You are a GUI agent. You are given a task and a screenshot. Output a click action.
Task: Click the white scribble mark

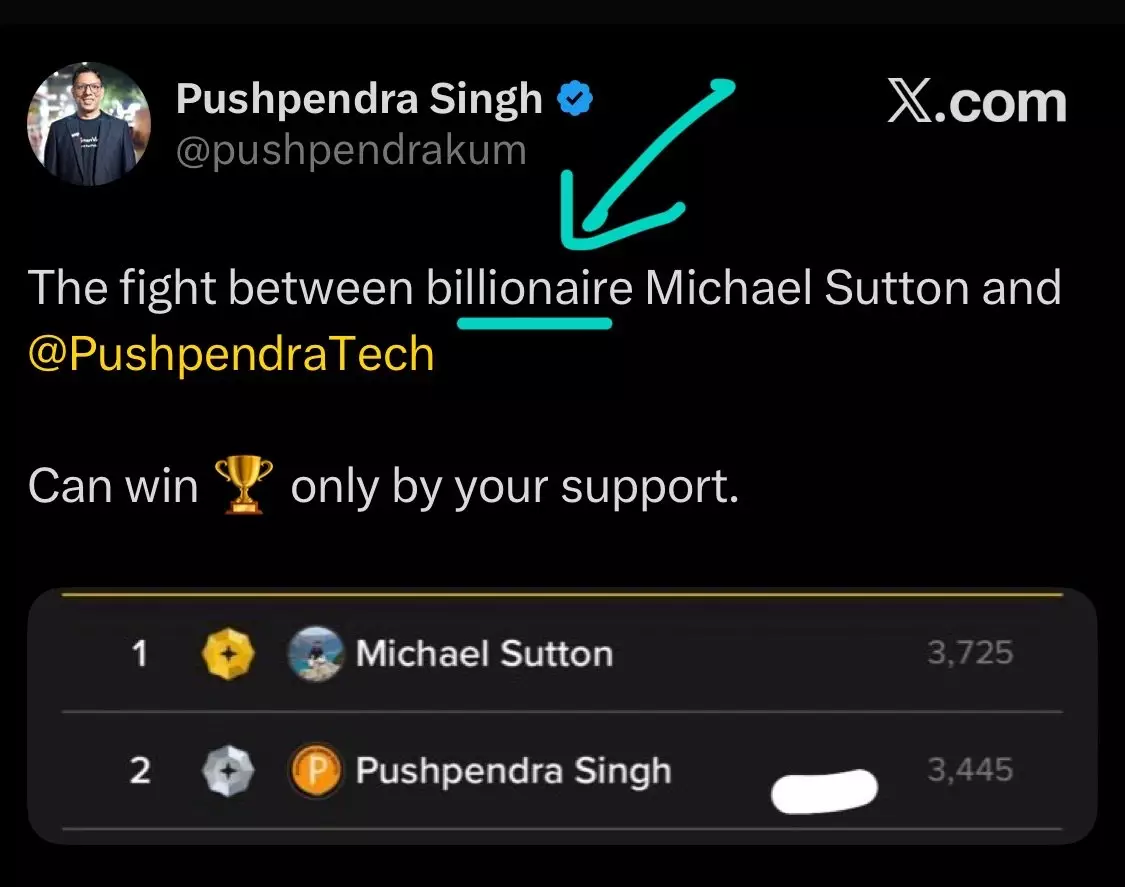824,791
